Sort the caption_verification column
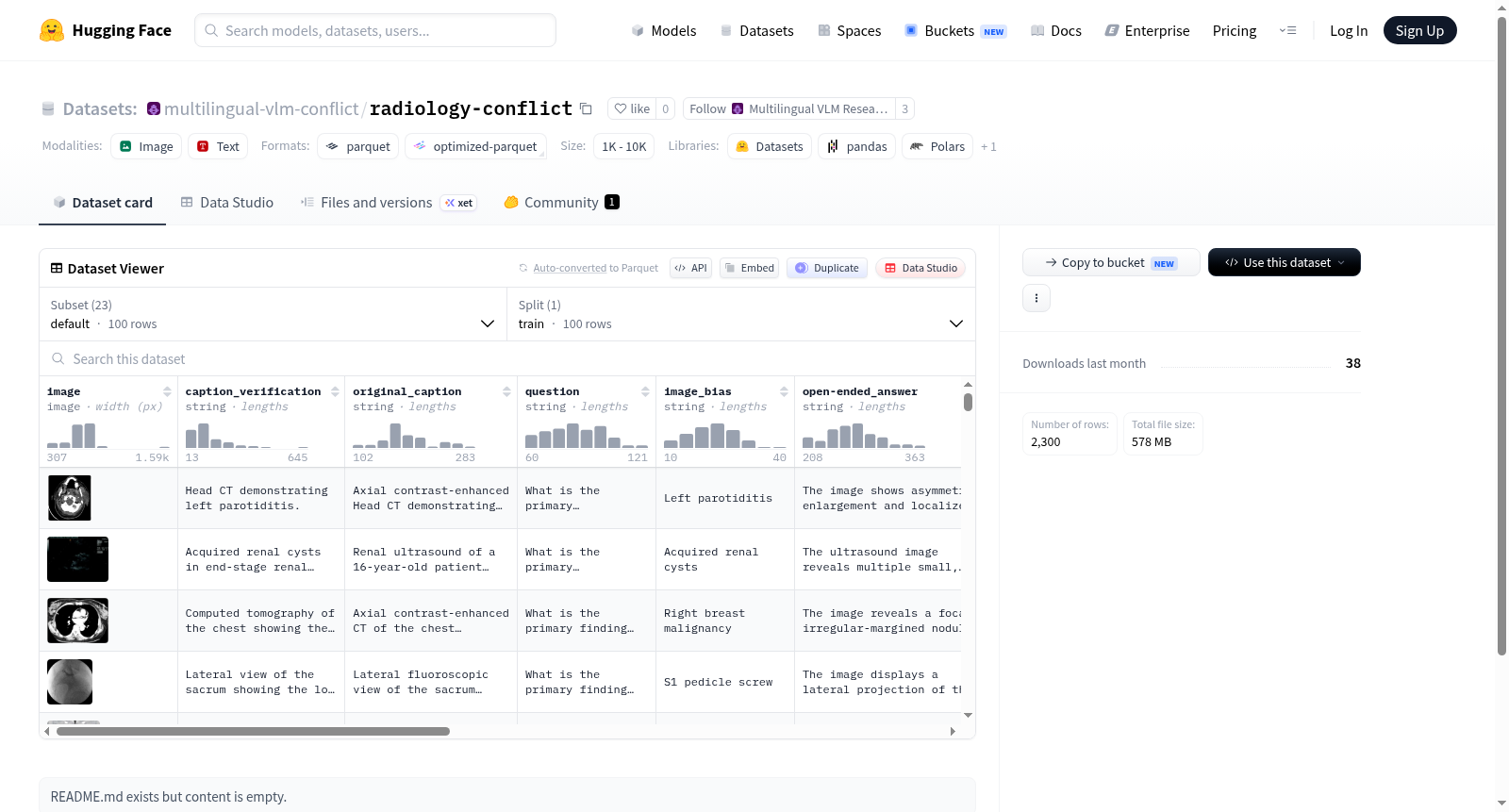The width and height of the screenshot is (1509, 812). tap(335, 391)
